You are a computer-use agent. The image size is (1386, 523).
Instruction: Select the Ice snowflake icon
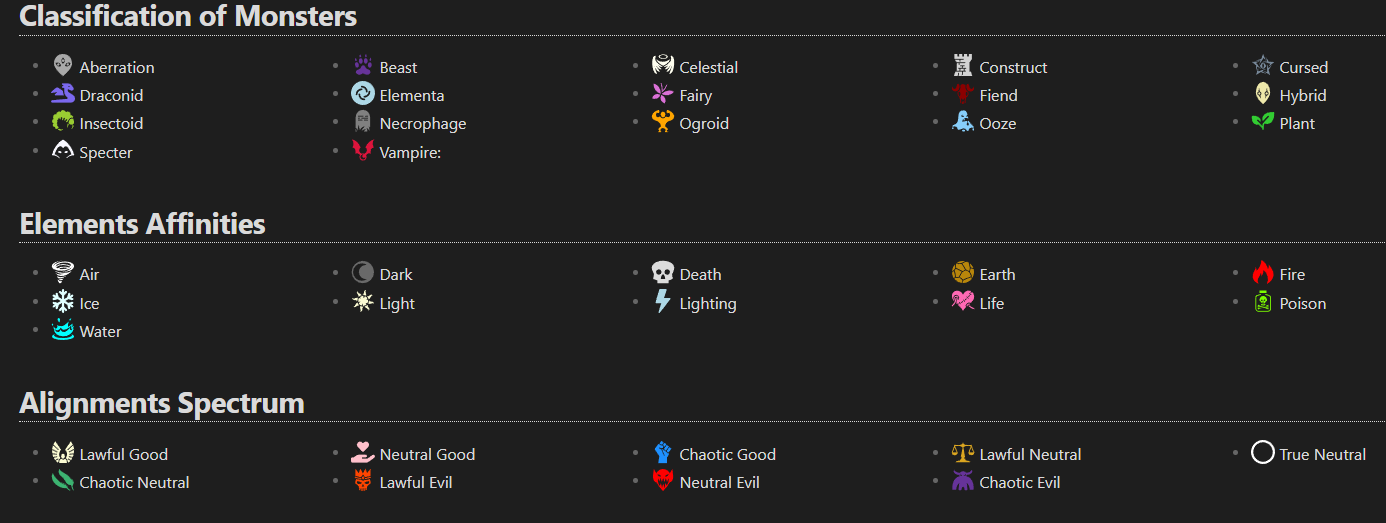click(x=63, y=302)
